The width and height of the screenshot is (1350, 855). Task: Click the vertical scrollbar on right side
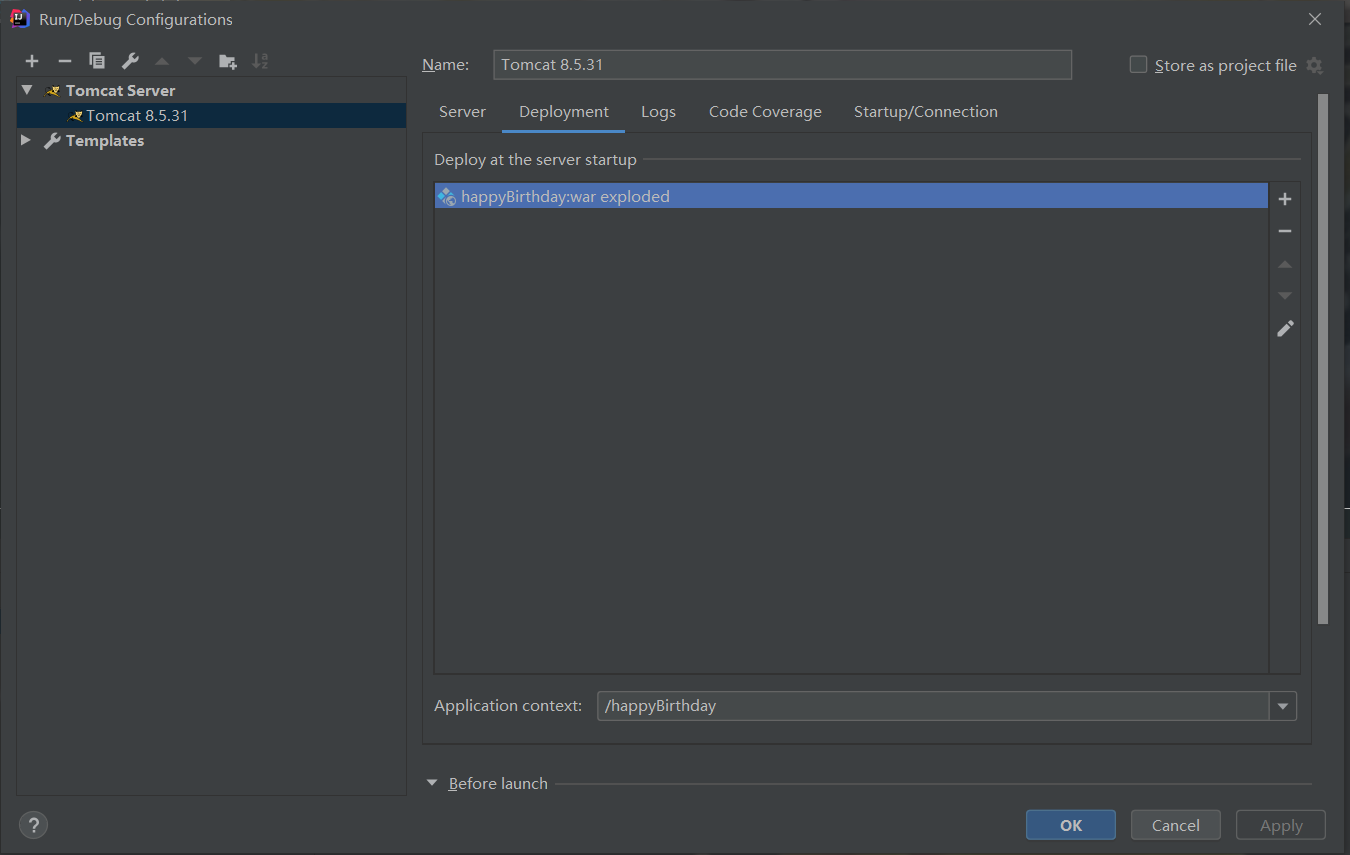coord(1323,360)
